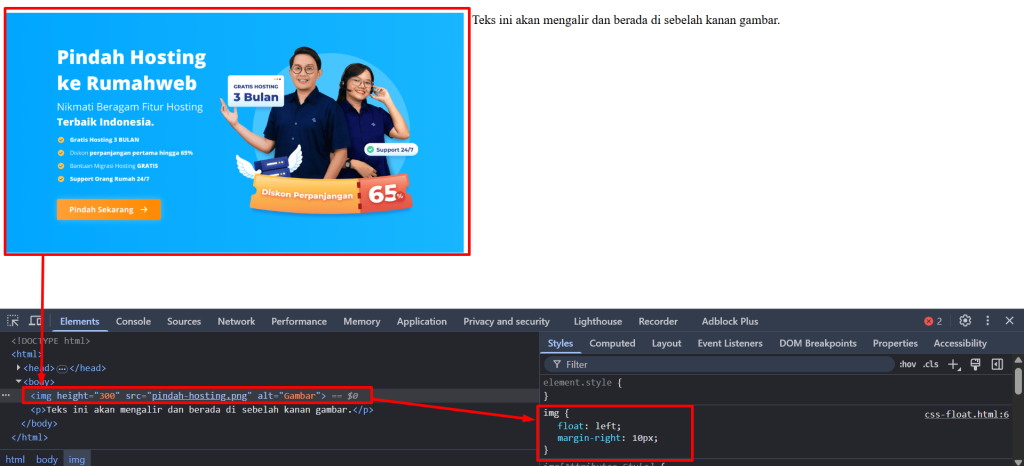Screen dimensions: 1024x466
Task: Toggle the device toolbar icon
Action: coord(35,320)
